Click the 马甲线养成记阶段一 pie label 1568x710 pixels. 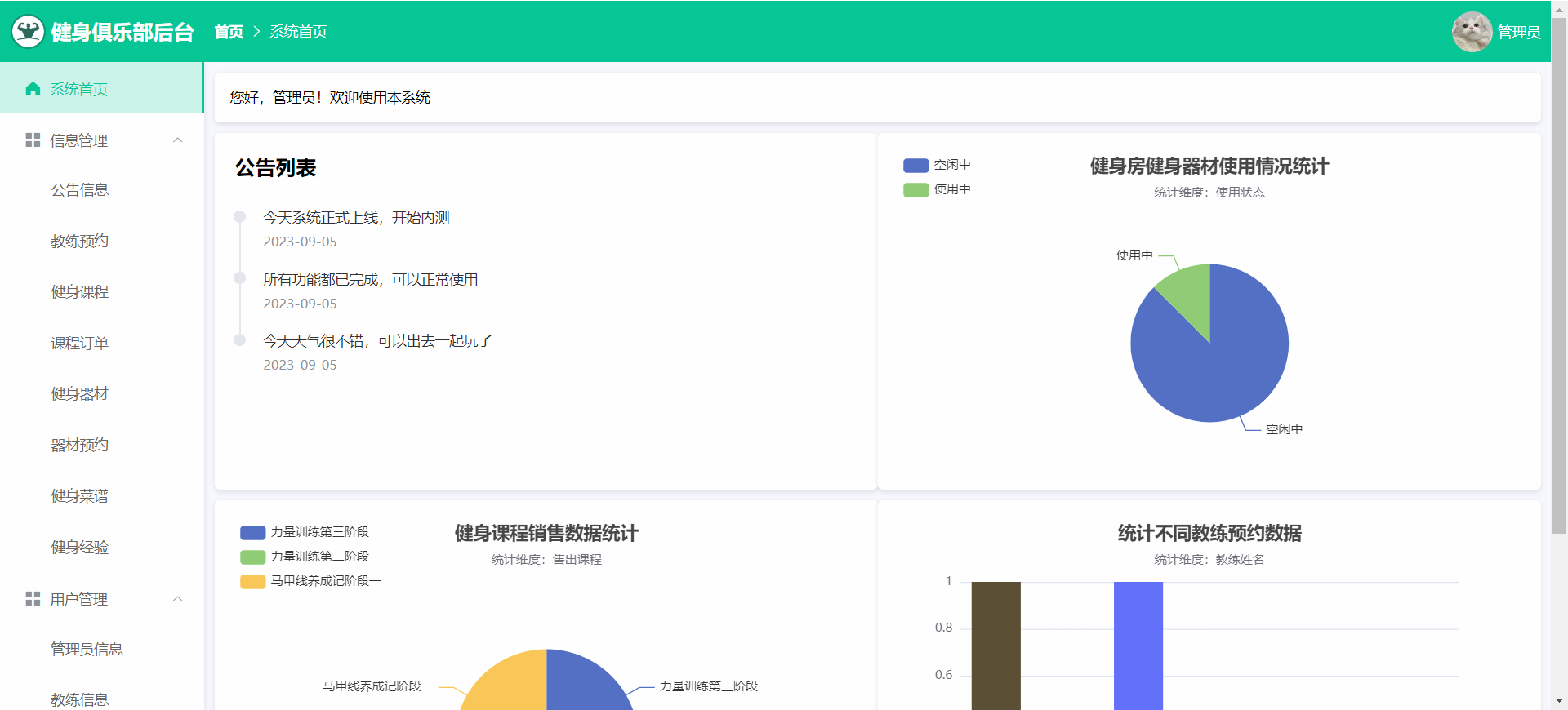tap(377, 686)
